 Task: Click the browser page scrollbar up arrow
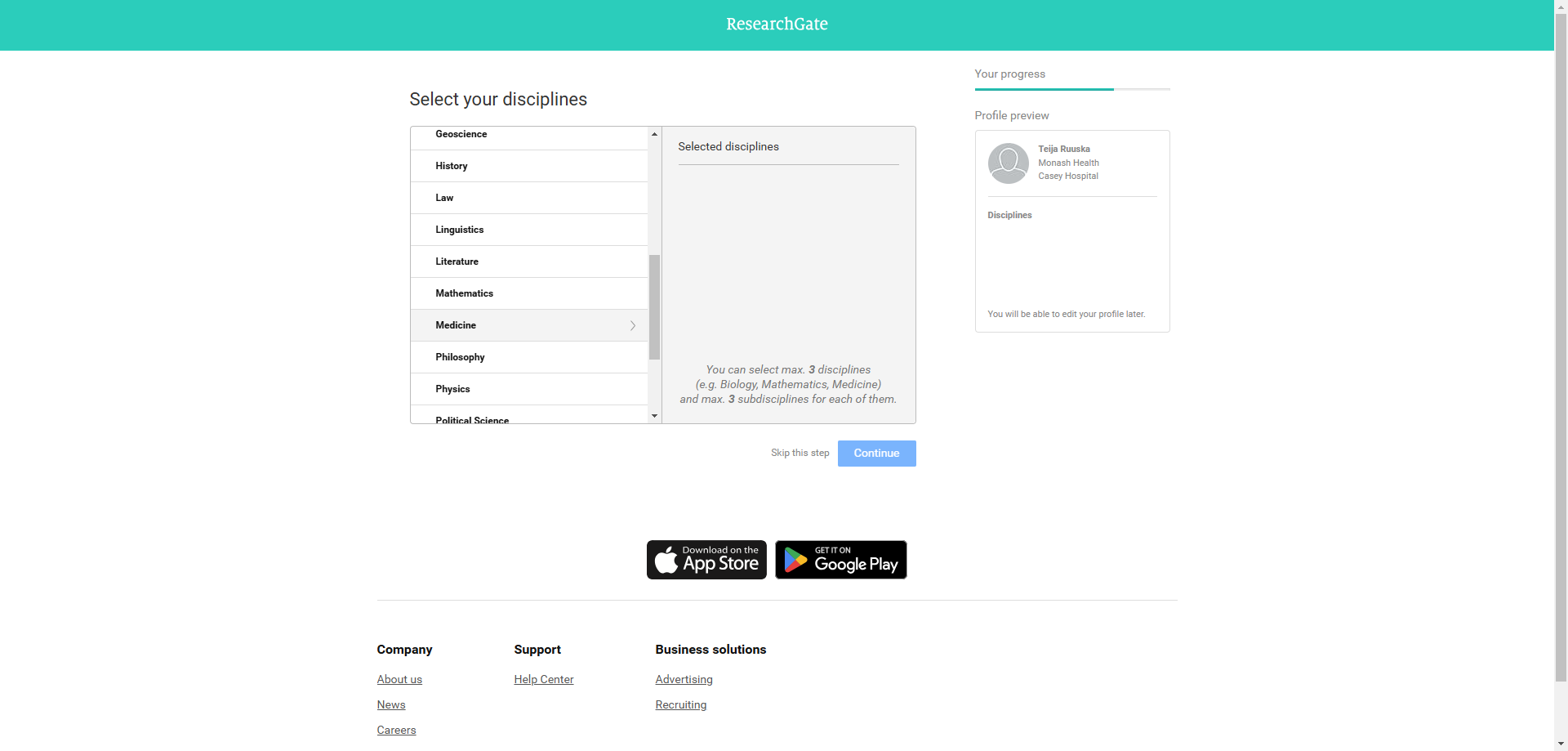coord(1561,7)
